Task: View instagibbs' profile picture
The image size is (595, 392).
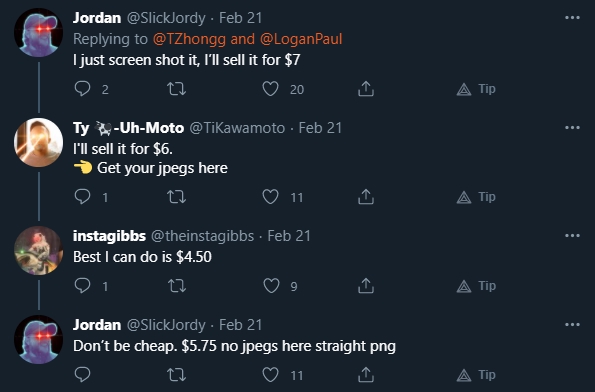Action: 38,250
